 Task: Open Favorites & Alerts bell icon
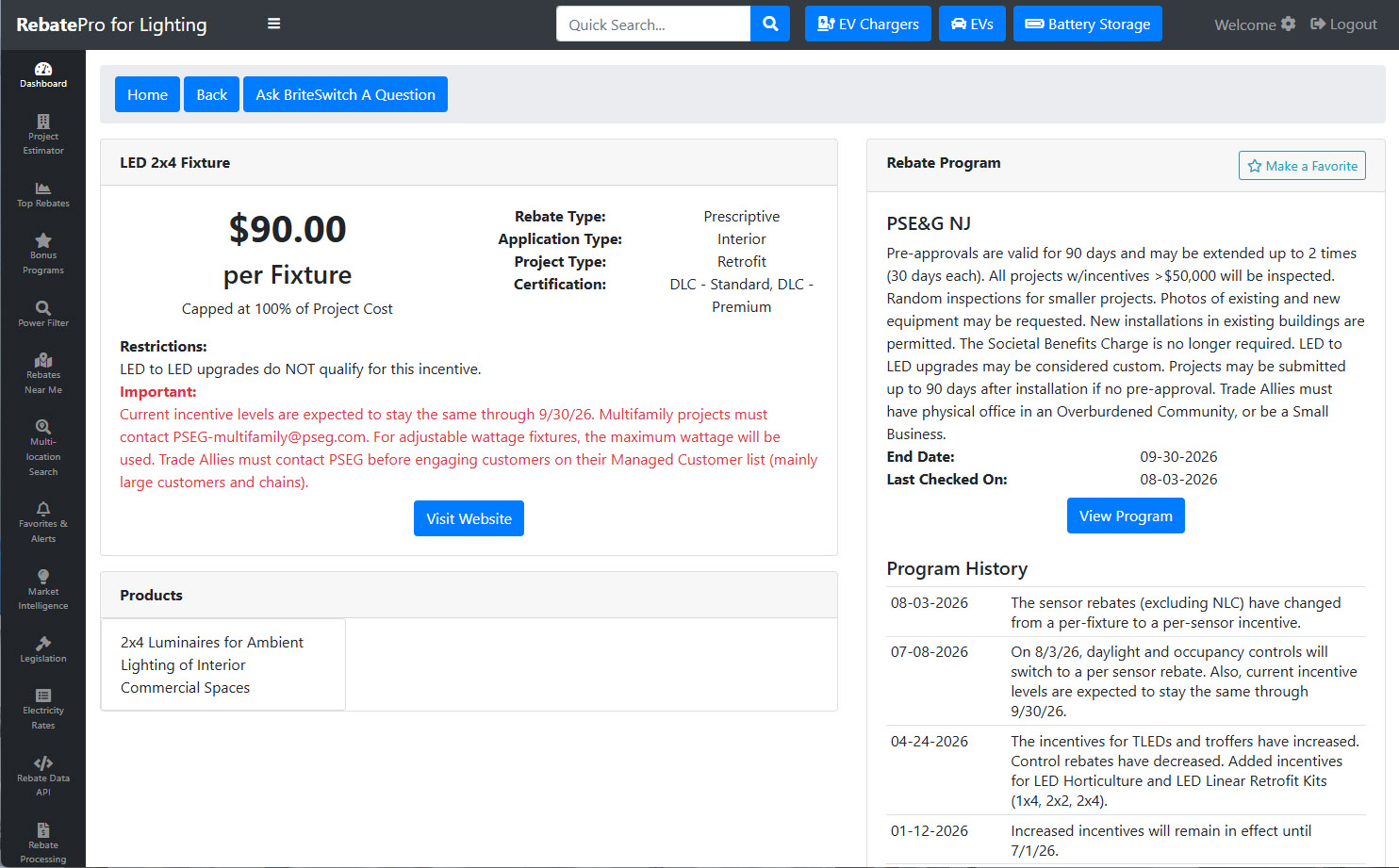click(43, 509)
